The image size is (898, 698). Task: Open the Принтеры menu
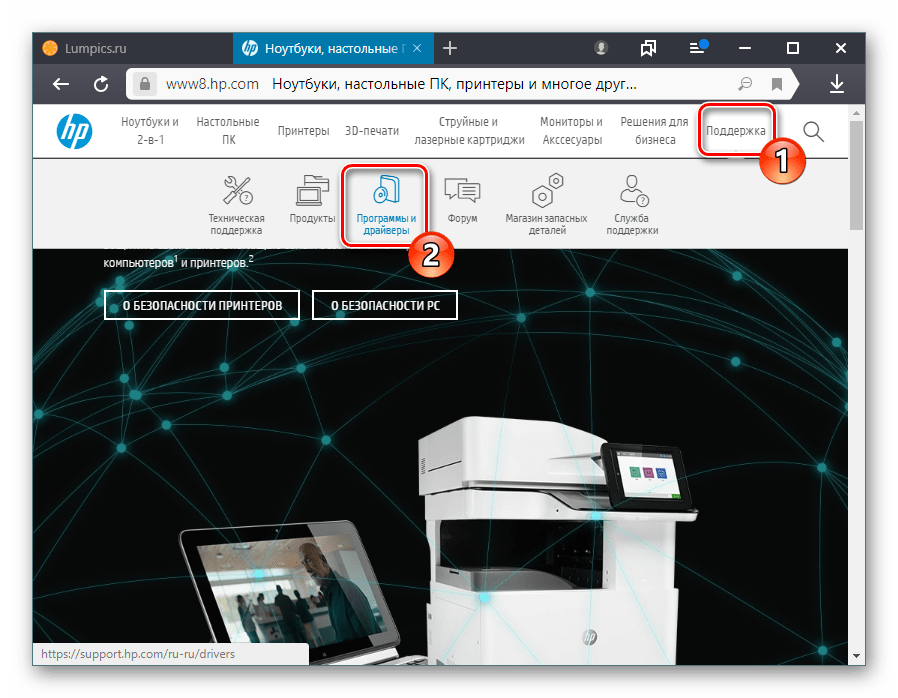point(304,131)
